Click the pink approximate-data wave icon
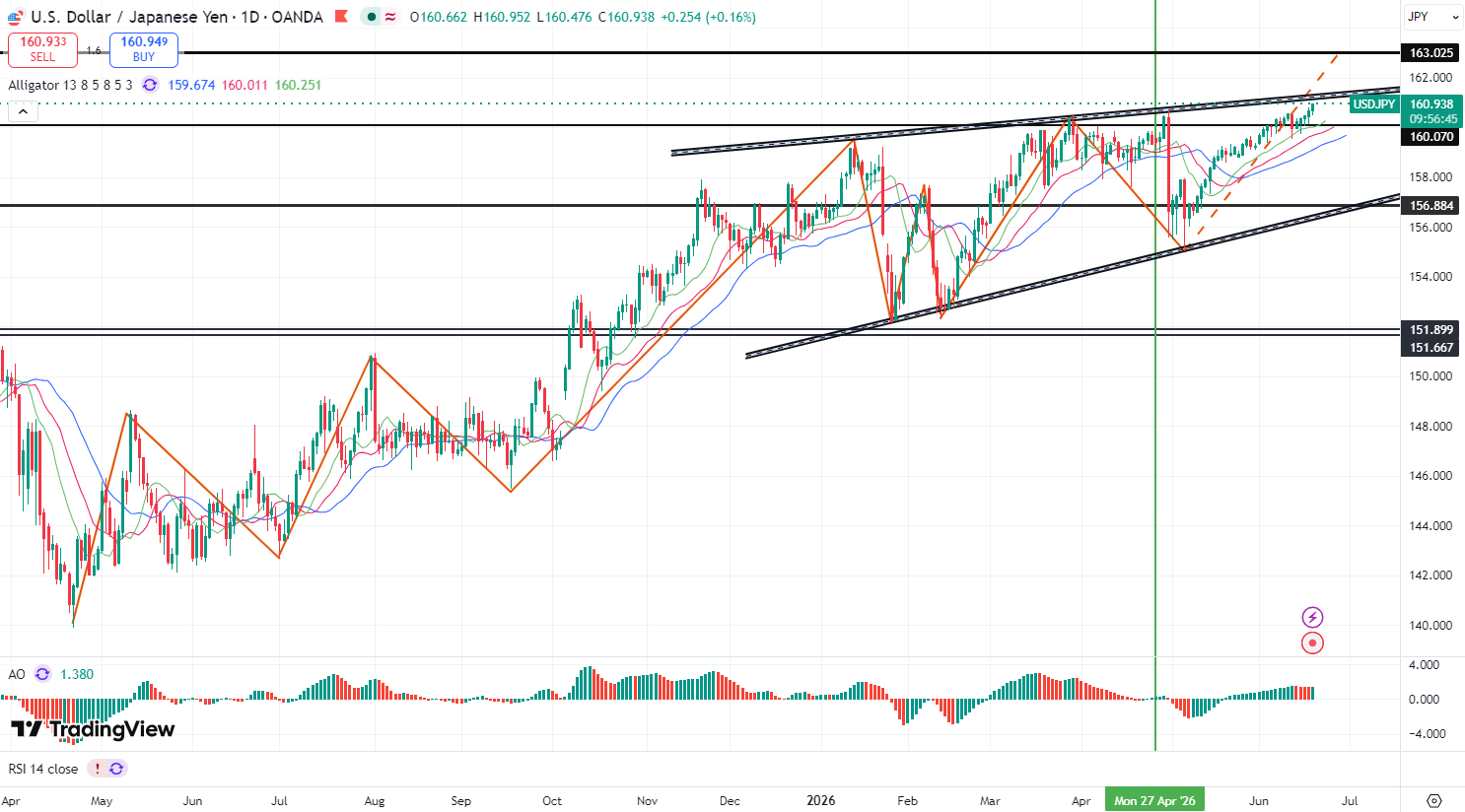 point(390,17)
